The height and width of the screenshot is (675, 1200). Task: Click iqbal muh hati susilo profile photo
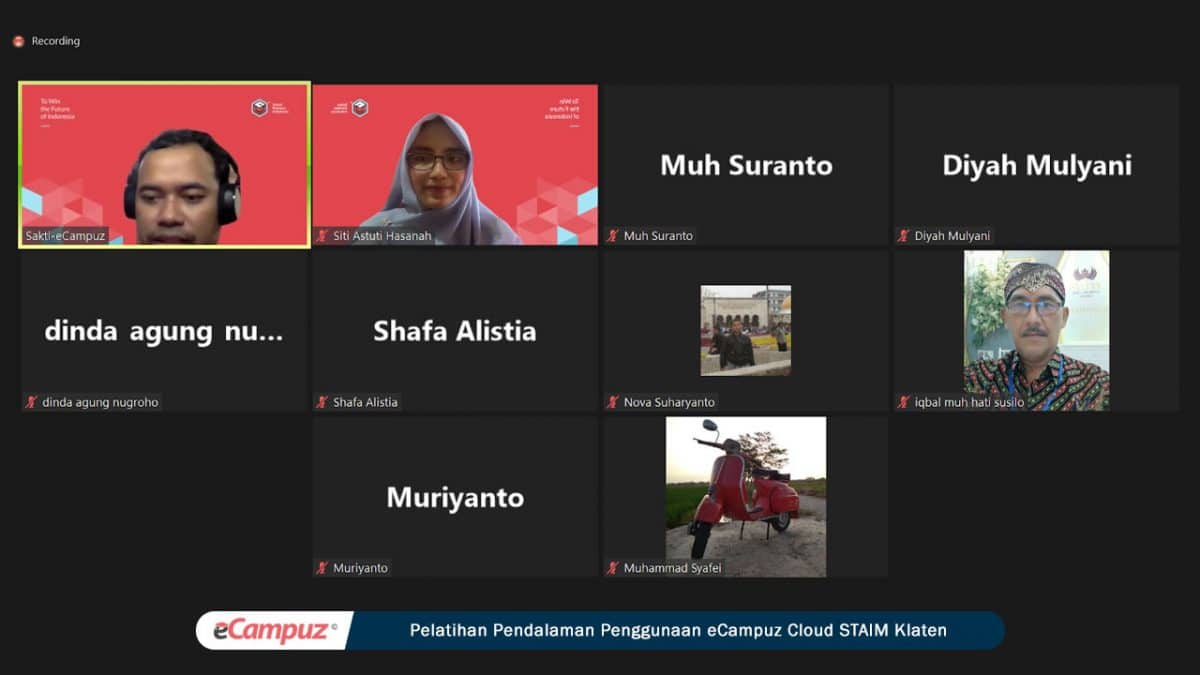click(1036, 331)
